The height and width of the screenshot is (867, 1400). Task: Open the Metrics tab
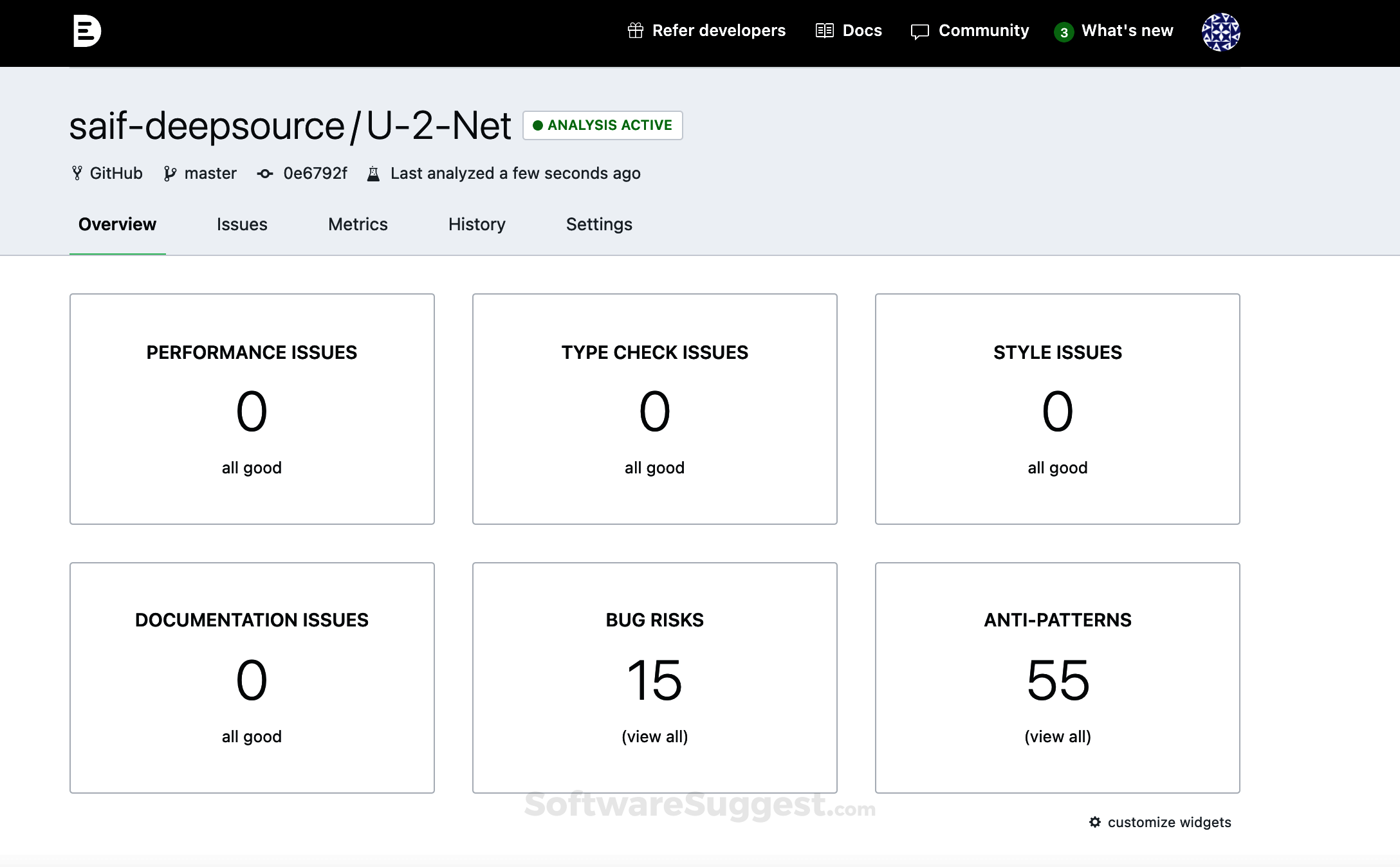(x=357, y=224)
